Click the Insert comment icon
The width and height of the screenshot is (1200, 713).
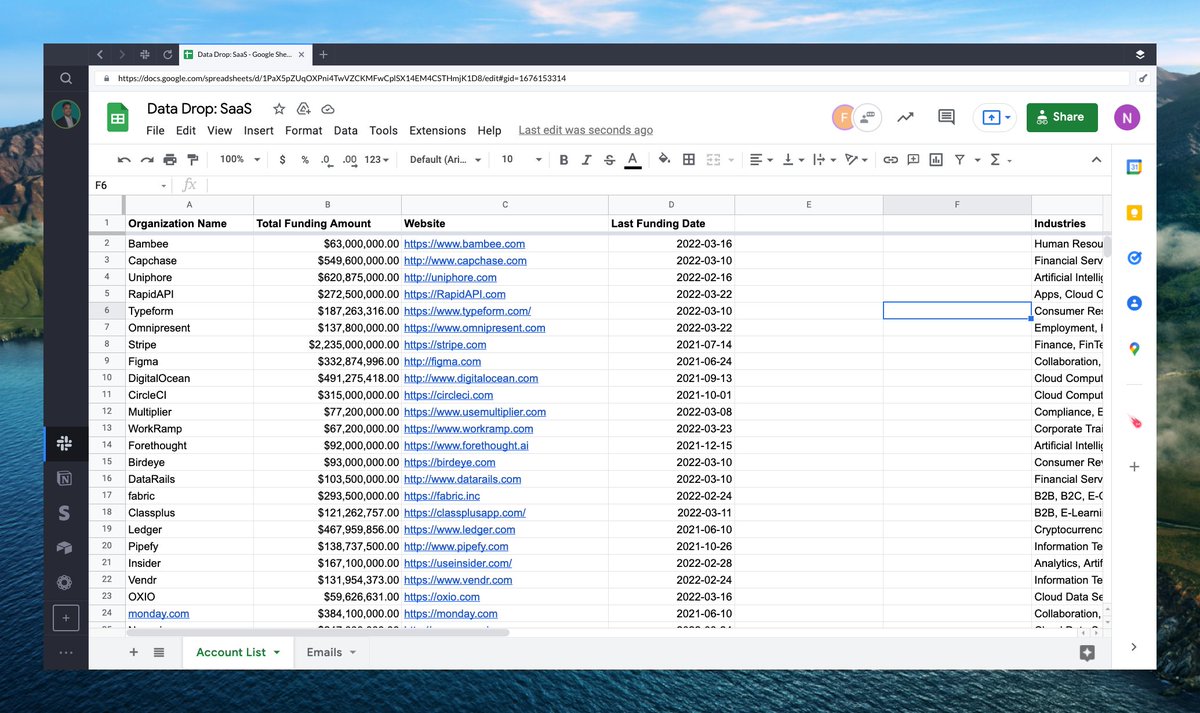tap(913, 160)
